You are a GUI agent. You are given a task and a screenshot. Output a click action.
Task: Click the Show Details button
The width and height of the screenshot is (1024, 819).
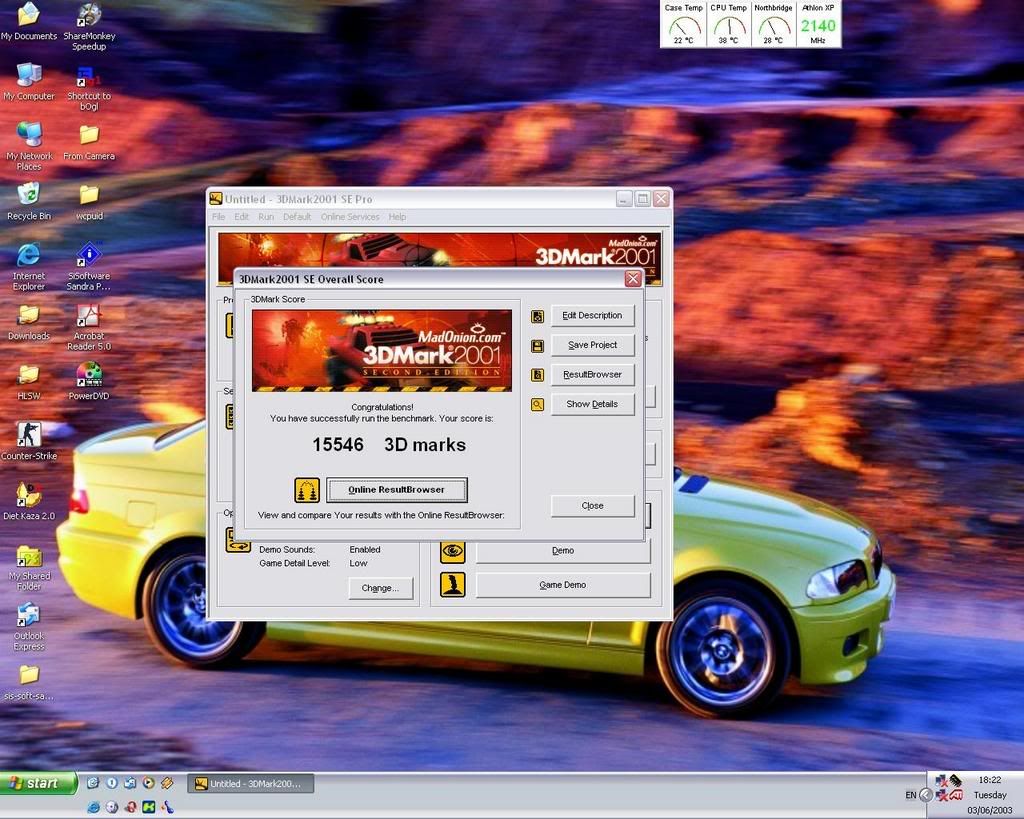click(x=592, y=404)
